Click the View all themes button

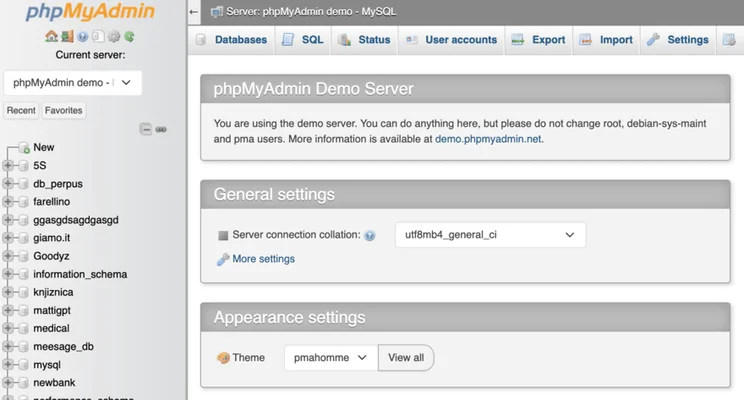(406, 358)
